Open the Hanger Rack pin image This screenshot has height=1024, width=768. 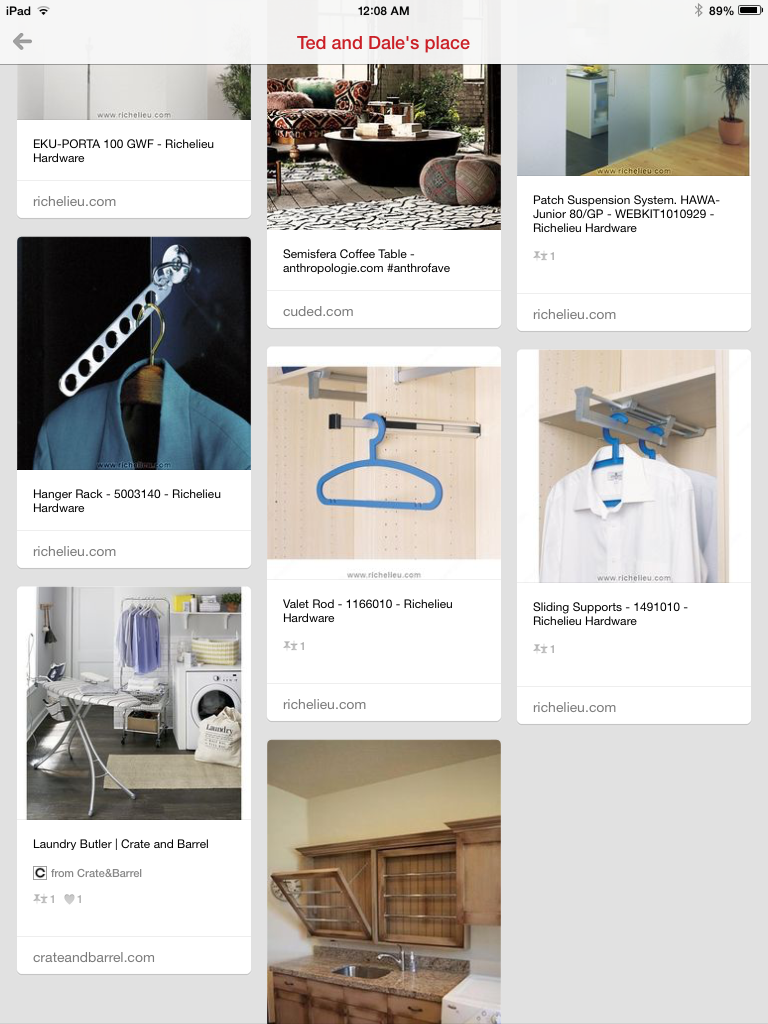[x=134, y=353]
